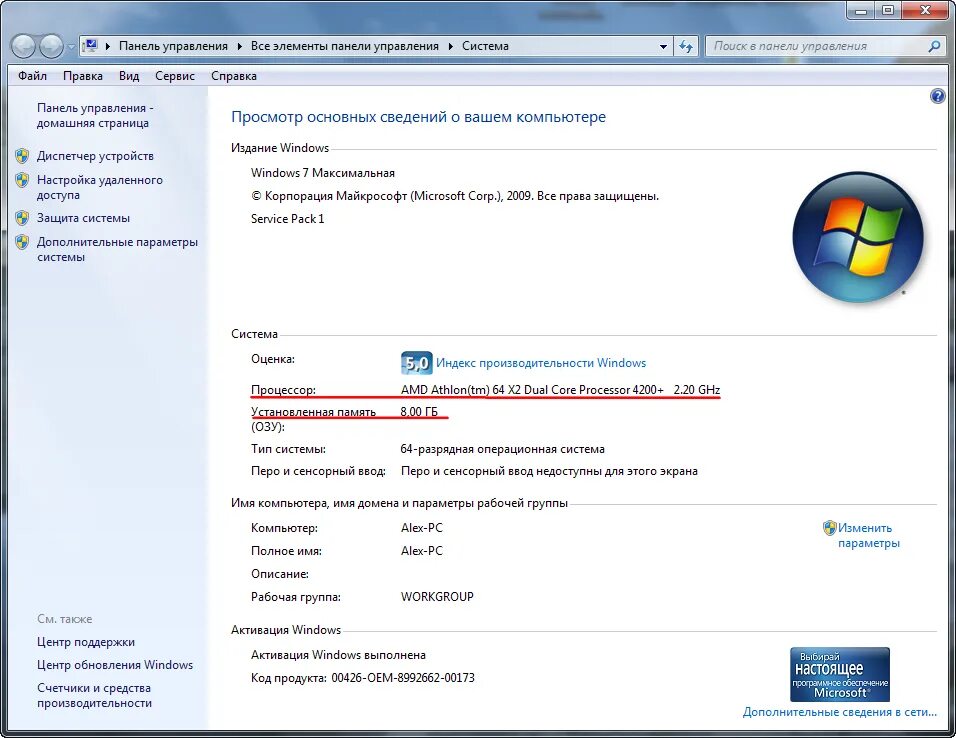
Task: Open Индекс производительности Windows link
Action: tap(541, 363)
